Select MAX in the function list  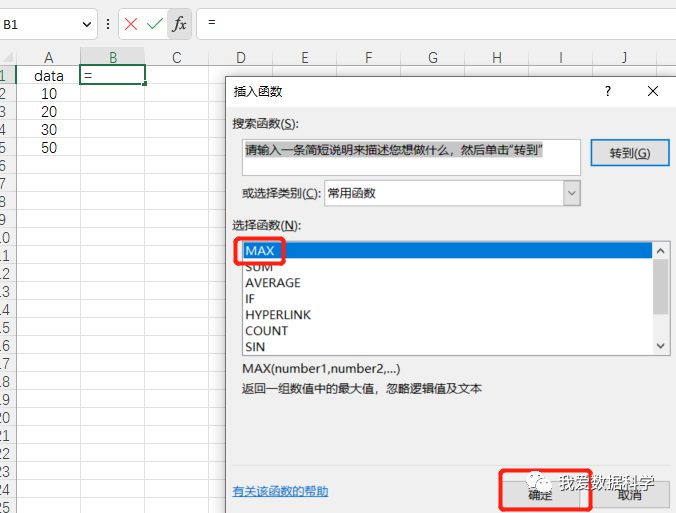pyautogui.click(x=448, y=250)
